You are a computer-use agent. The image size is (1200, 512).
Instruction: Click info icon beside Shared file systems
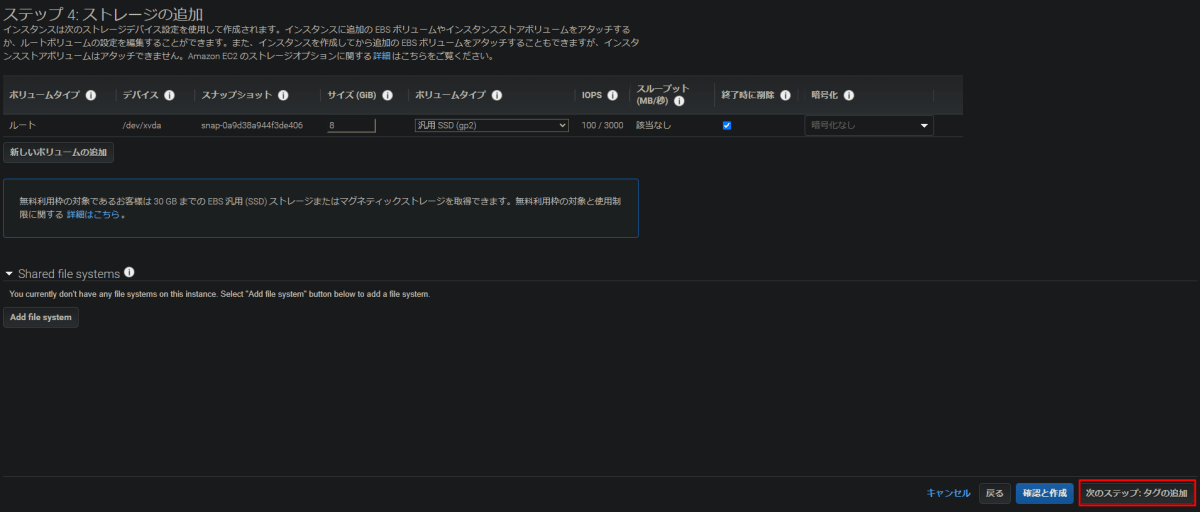pos(129,272)
